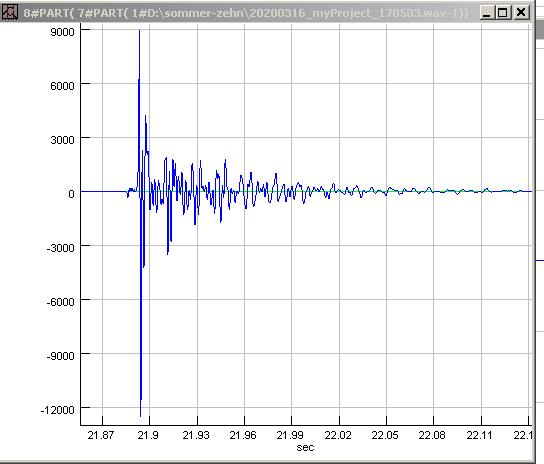This screenshot has height=464, width=544.
Task: Click the 9000 y-axis label
Action: 62,32
